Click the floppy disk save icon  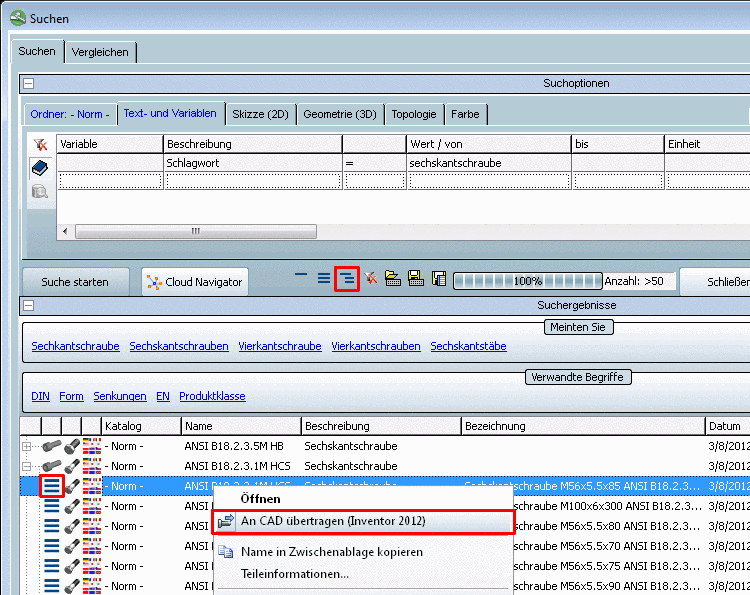416,279
